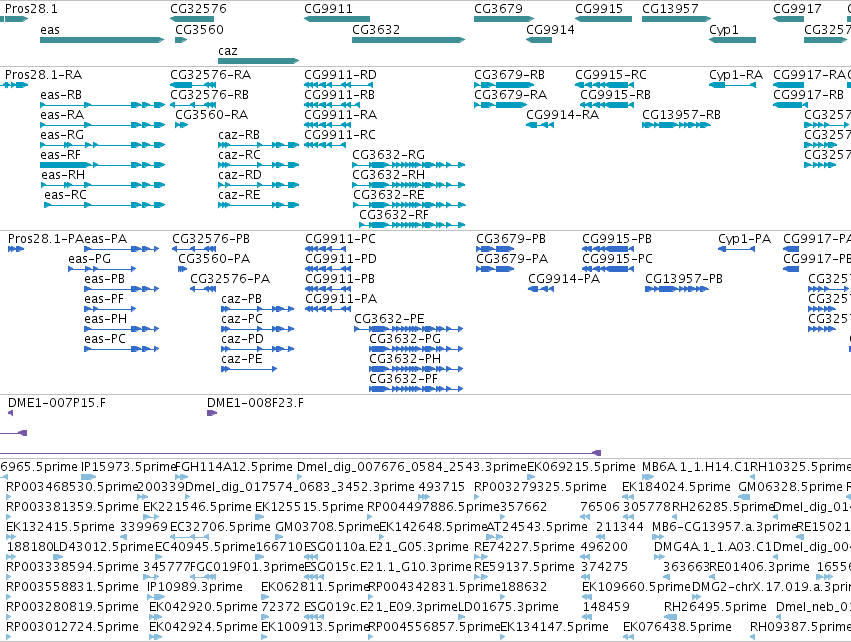
Task: Select transcript CG3632-RG
Action: click(409, 165)
